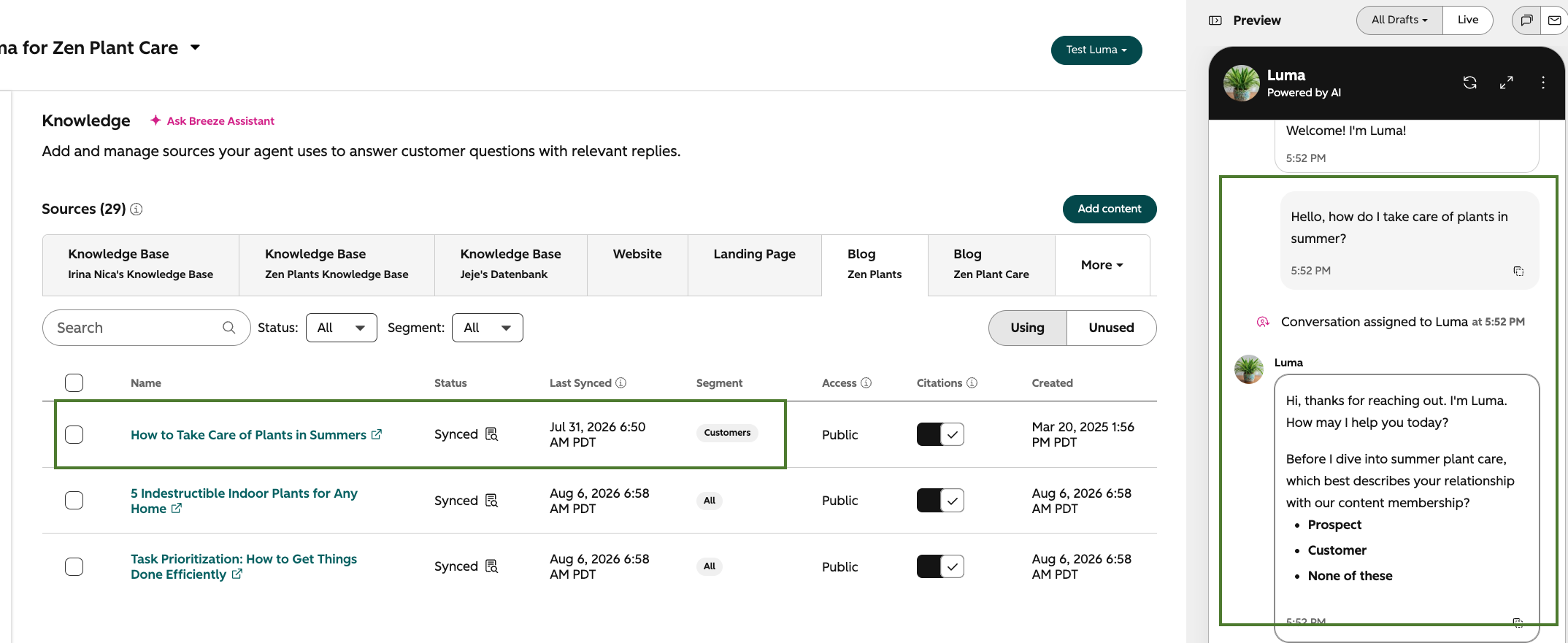Toggle citations for Summers article
Image resolution: width=1568 pixels, height=643 pixels.
[940, 434]
